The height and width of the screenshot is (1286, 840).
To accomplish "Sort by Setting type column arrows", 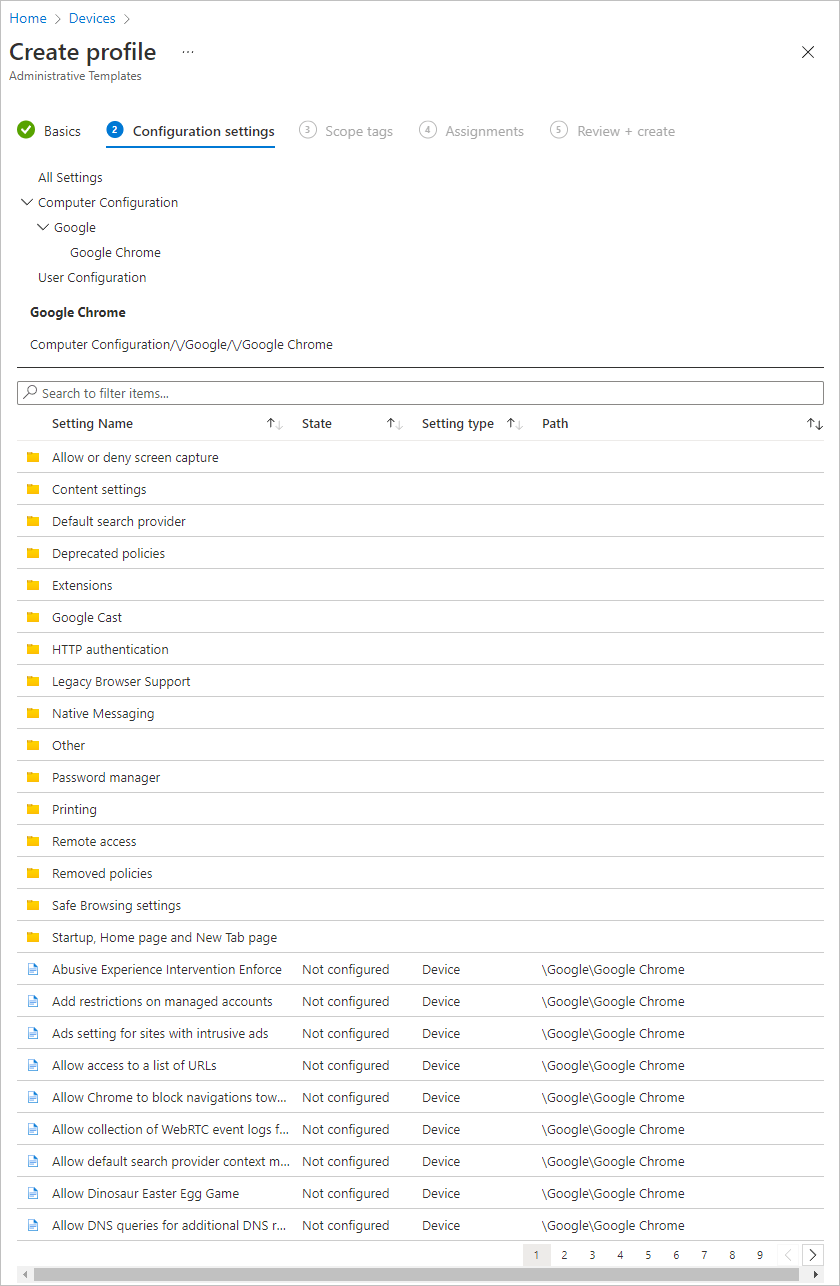I will [515, 424].
